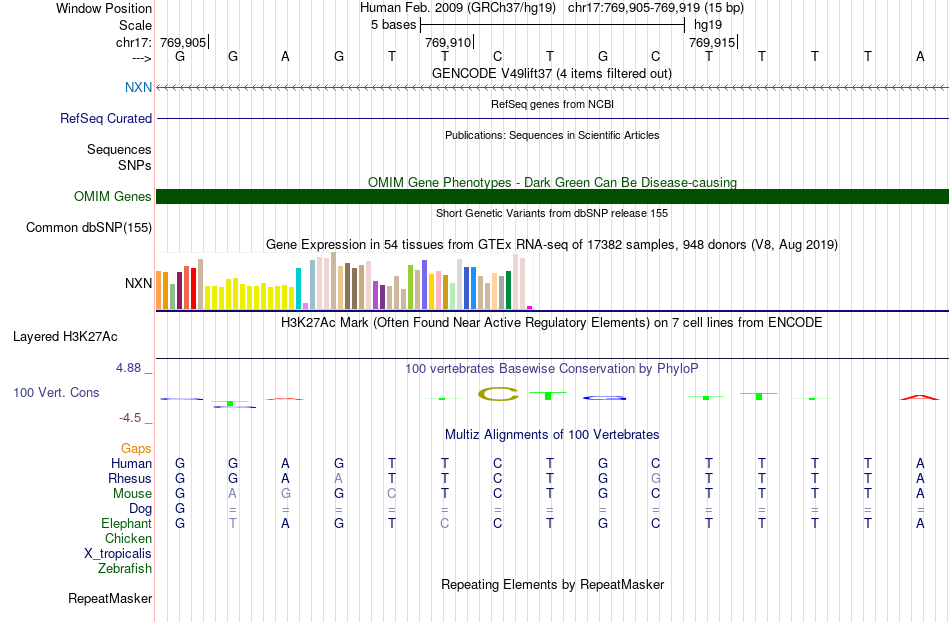Click the chr17: base position label

click(133, 42)
